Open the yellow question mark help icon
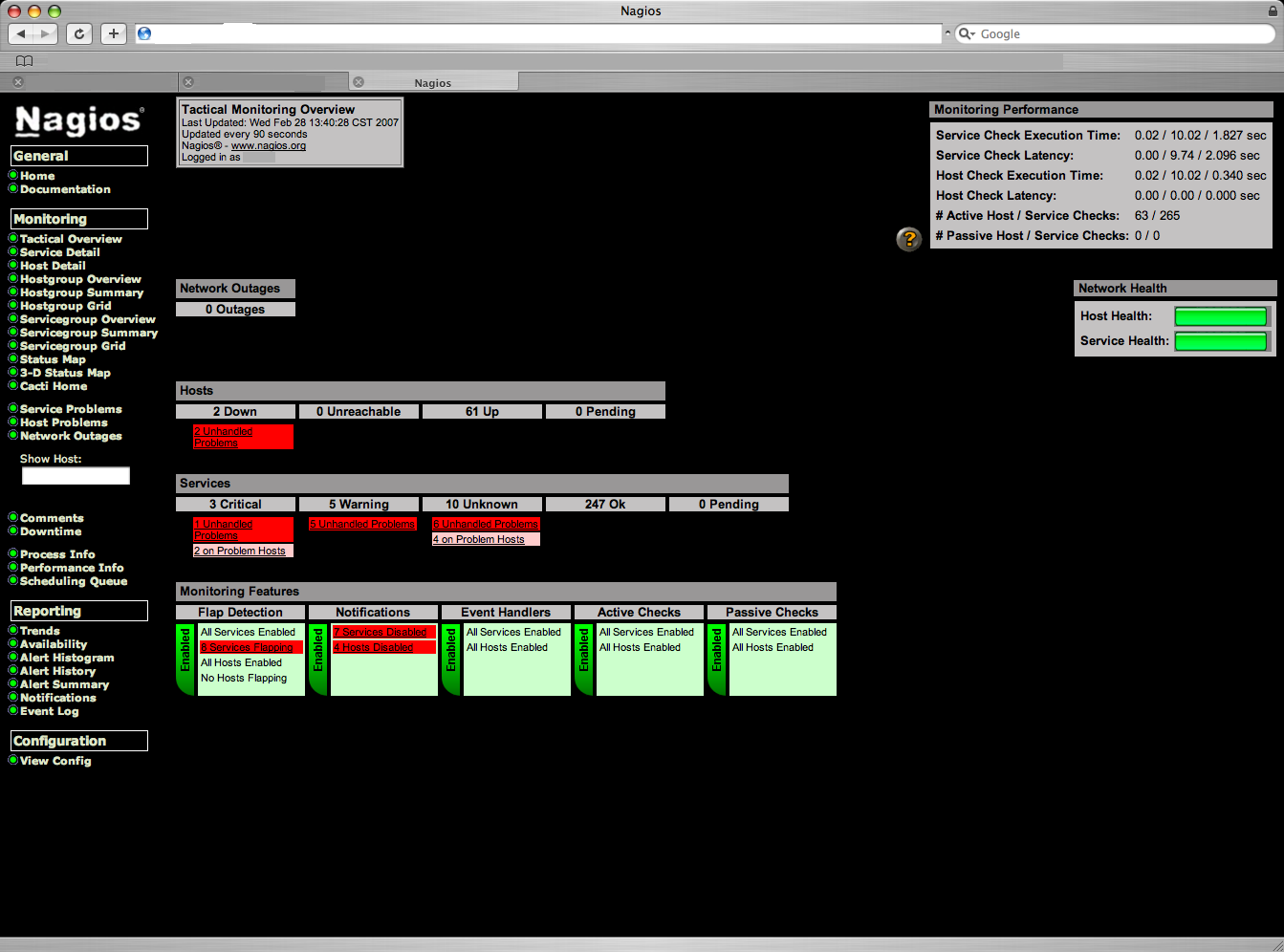The image size is (1284, 952). point(908,239)
